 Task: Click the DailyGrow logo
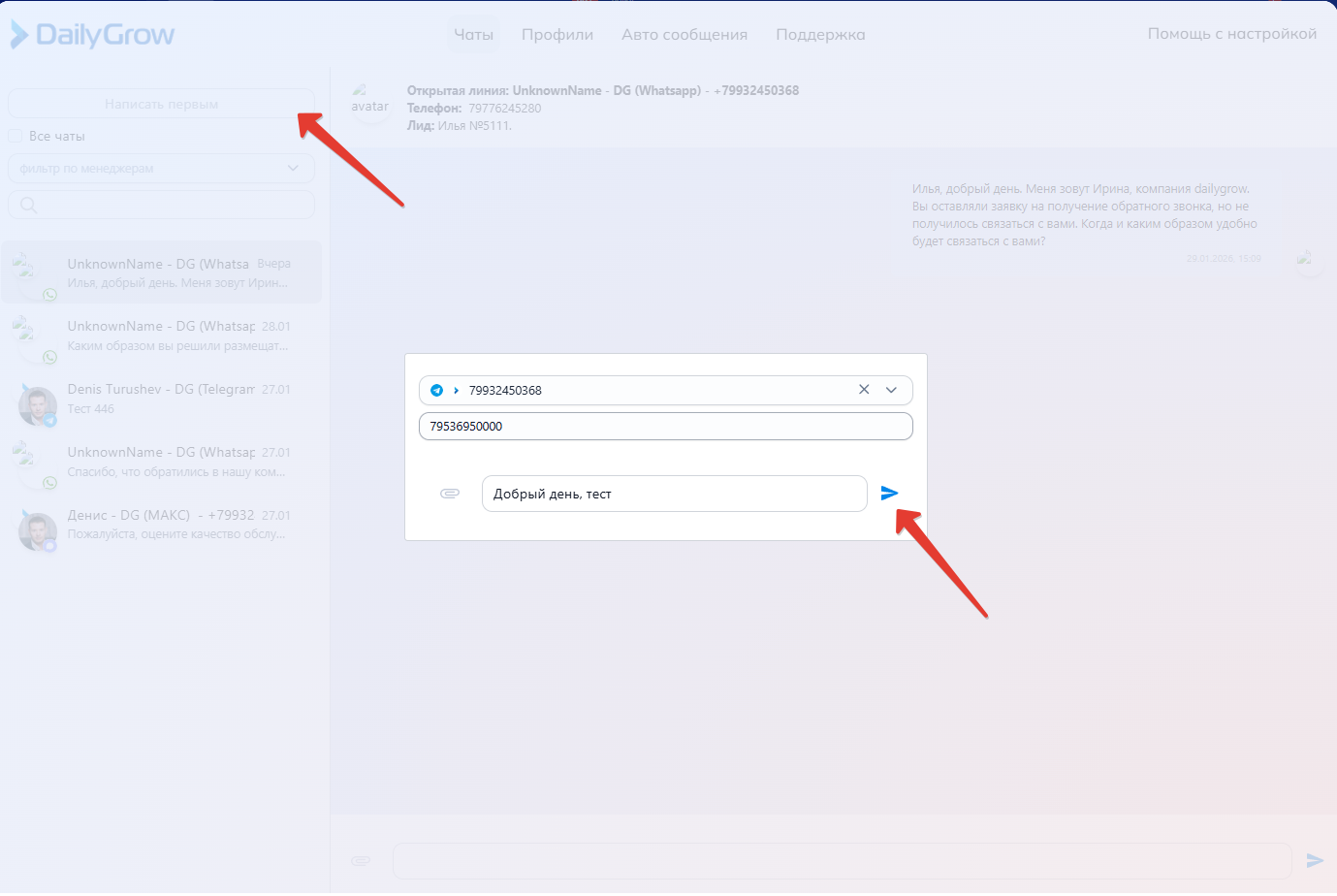(x=92, y=35)
